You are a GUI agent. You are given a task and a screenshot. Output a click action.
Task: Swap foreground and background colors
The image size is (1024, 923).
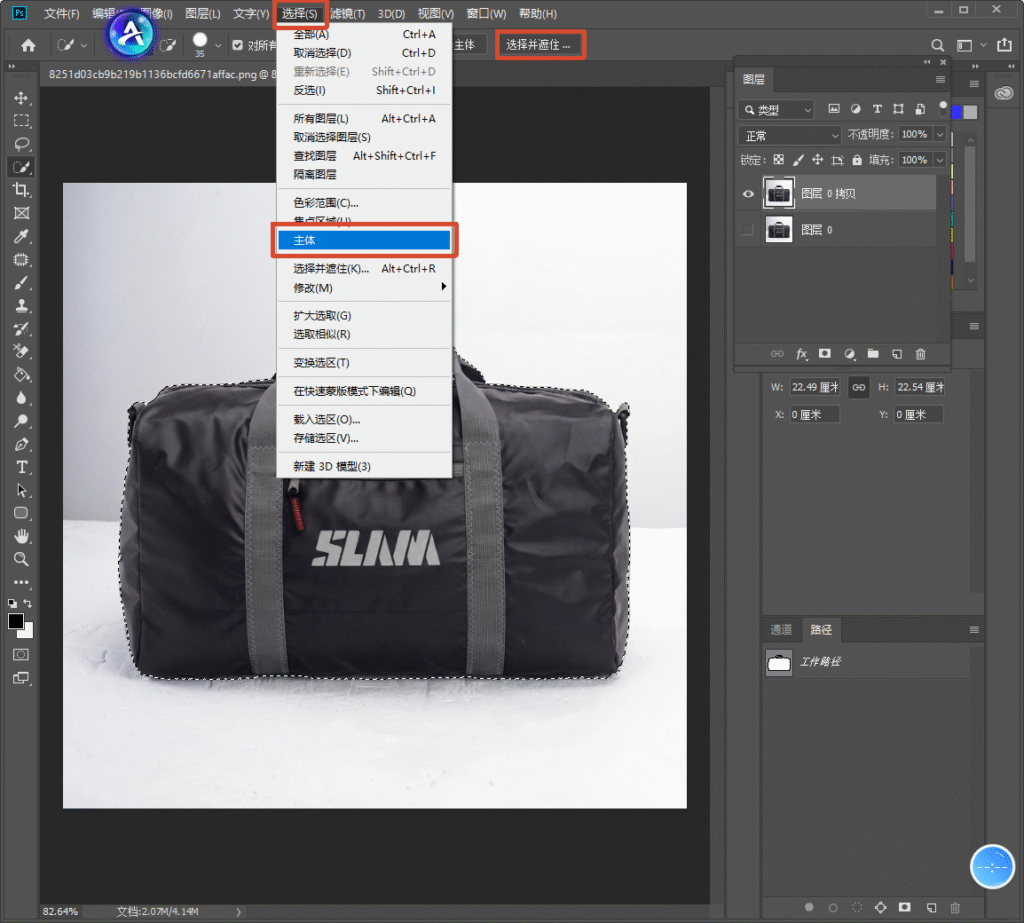pos(27,603)
